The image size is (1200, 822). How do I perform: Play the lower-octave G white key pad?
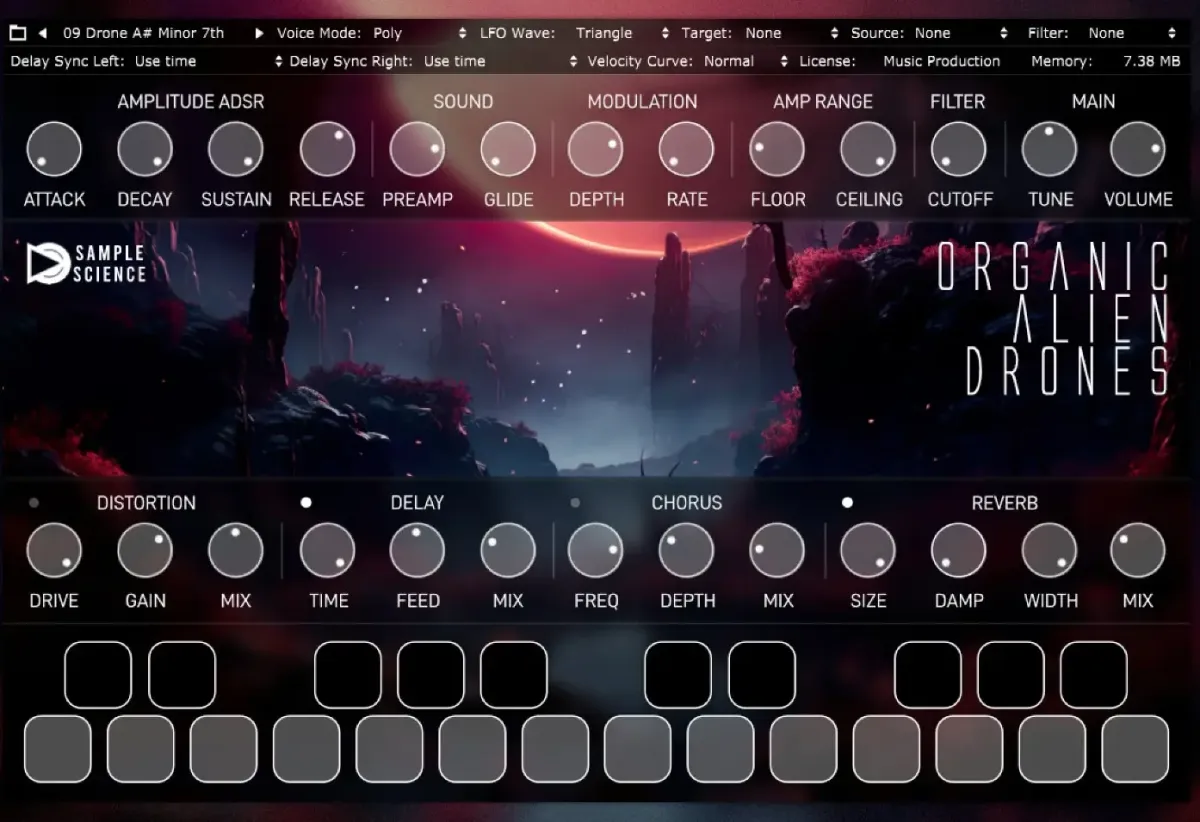coord(389,749)
